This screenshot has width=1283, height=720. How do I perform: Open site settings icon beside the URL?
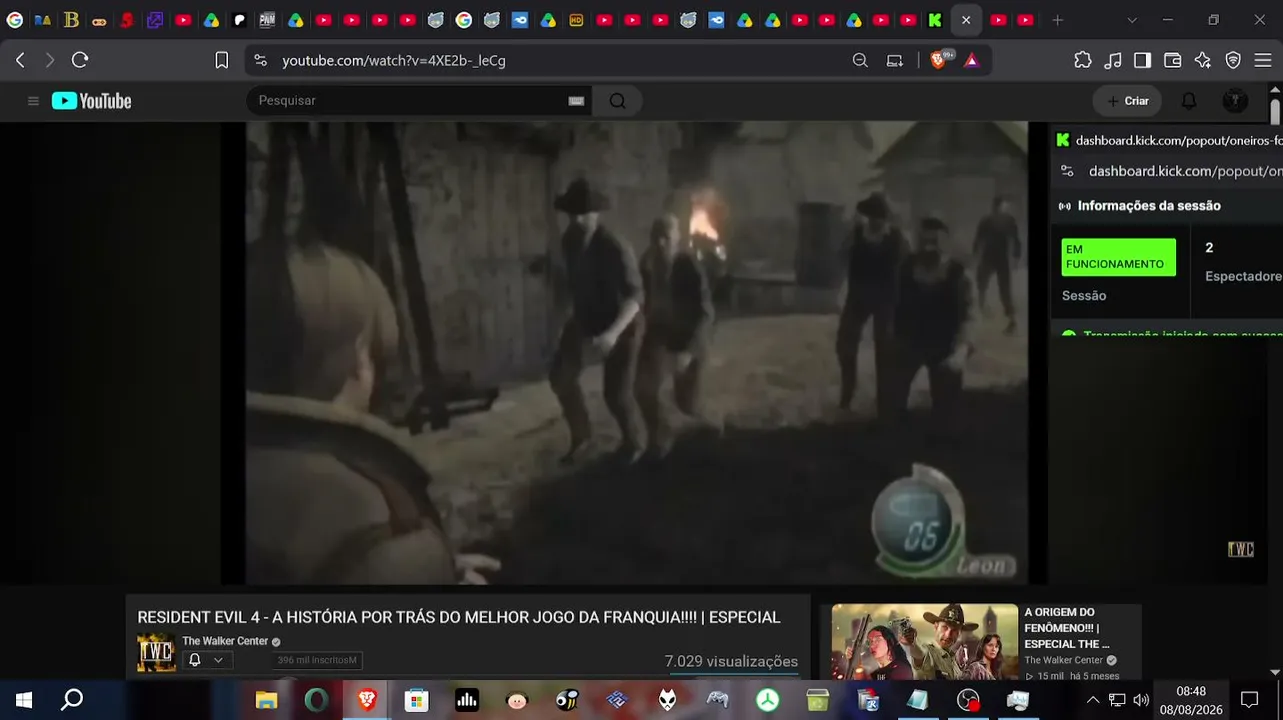click(x=261, y=60)
